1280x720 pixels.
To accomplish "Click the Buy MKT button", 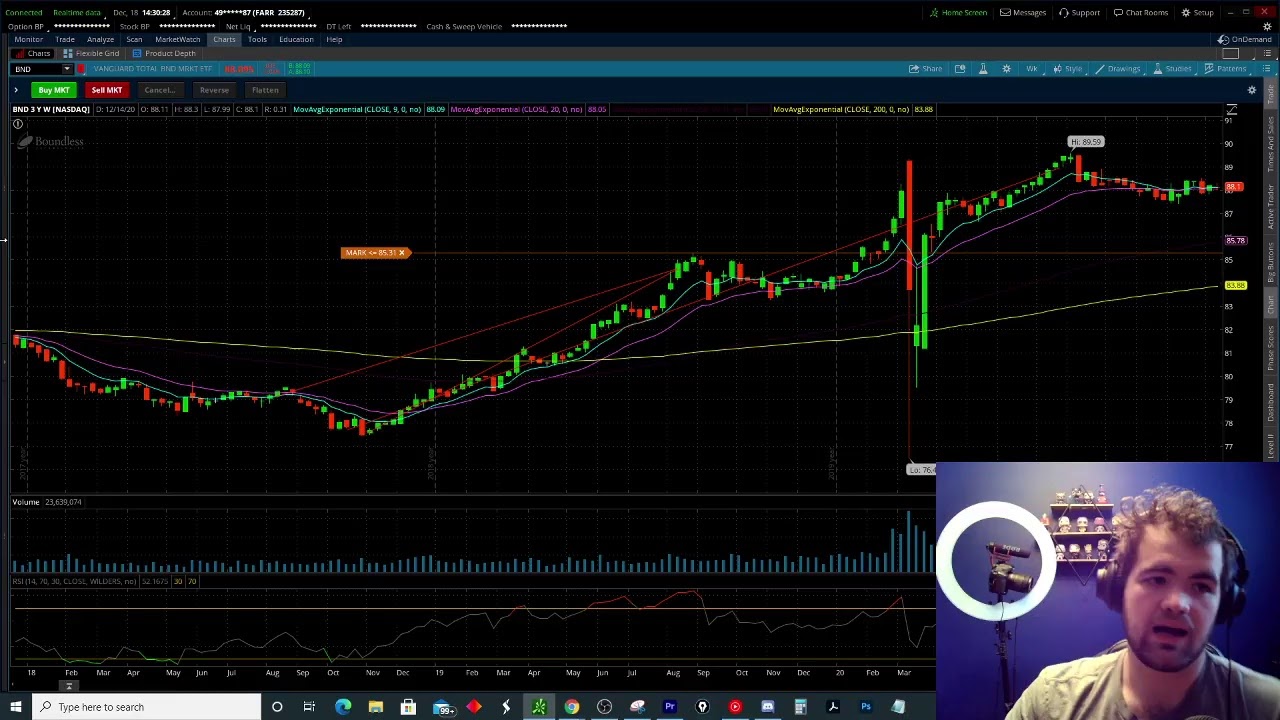I will tap(54, 90).
